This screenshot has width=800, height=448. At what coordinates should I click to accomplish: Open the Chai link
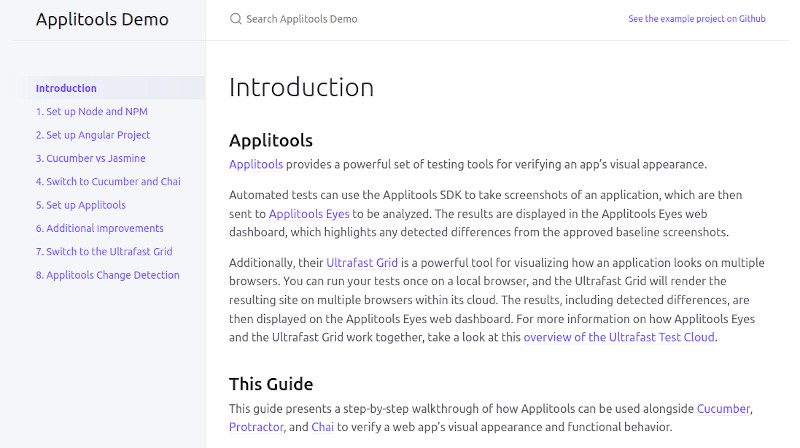click(322, 427)
